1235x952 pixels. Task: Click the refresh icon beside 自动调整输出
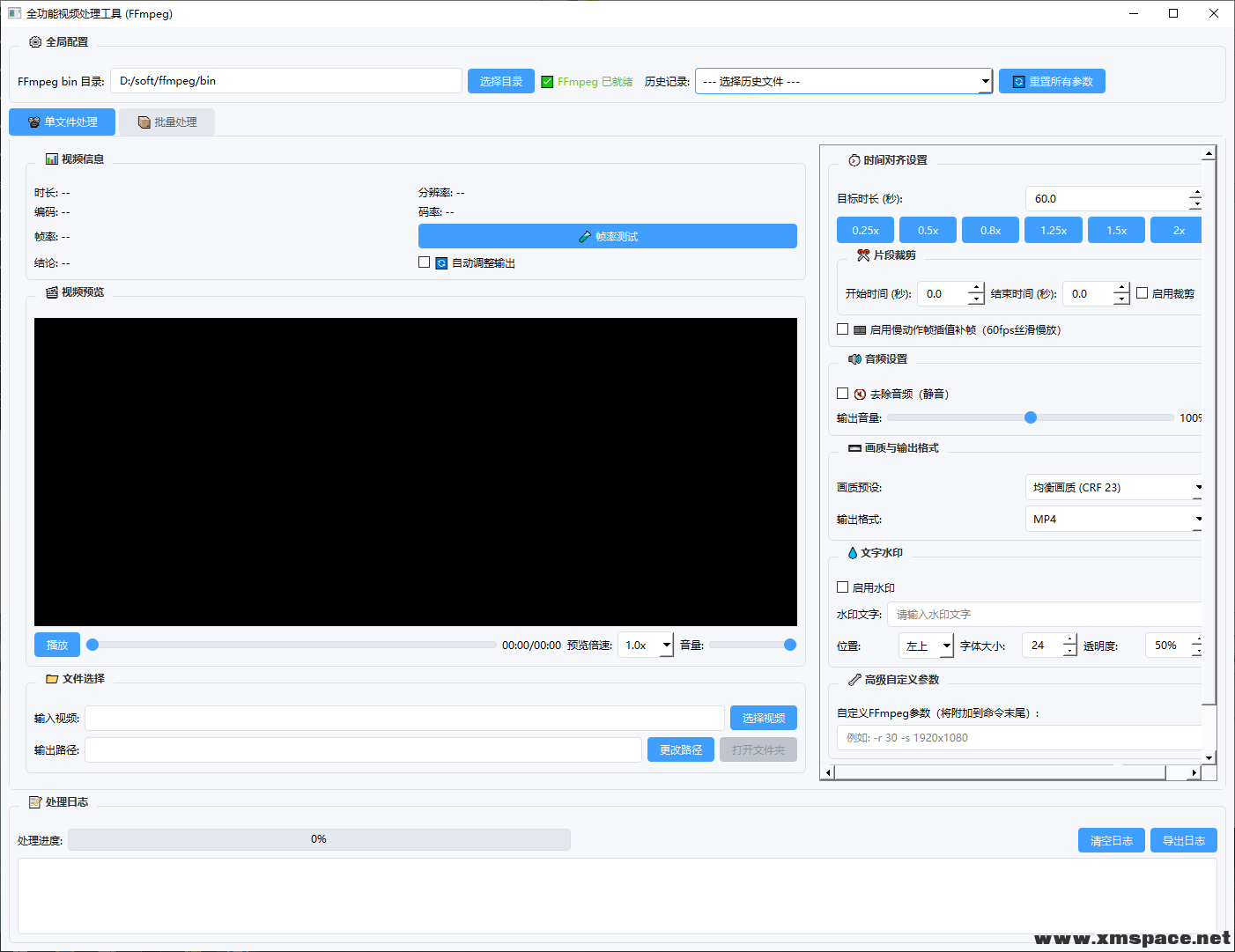442,263
